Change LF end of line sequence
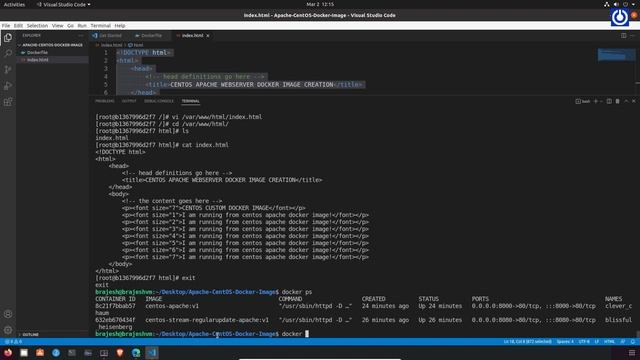Image resolution: width=640 pixels, height=360 pixels. tap(597, 342)
